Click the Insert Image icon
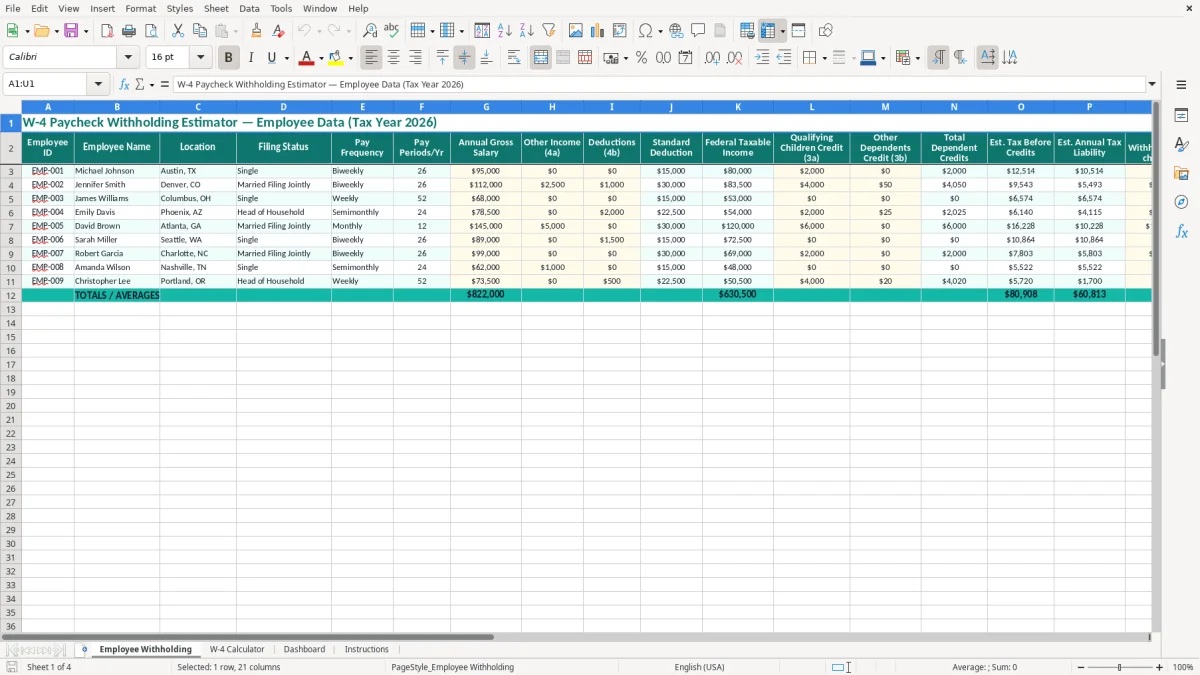This screenshot has height=675, width=1200. 576,31
